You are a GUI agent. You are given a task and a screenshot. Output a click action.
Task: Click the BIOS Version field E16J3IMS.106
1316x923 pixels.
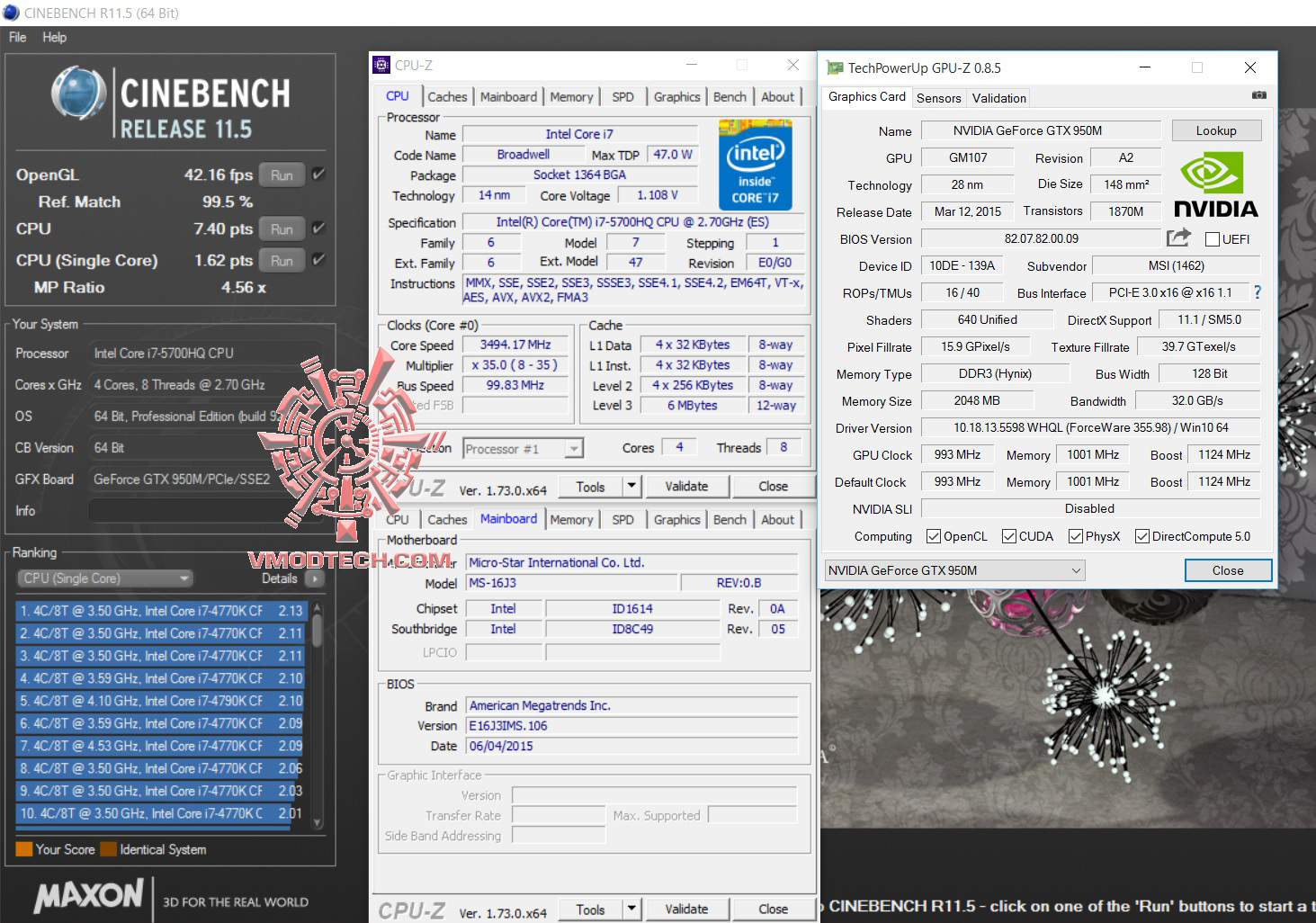(631, 726)
